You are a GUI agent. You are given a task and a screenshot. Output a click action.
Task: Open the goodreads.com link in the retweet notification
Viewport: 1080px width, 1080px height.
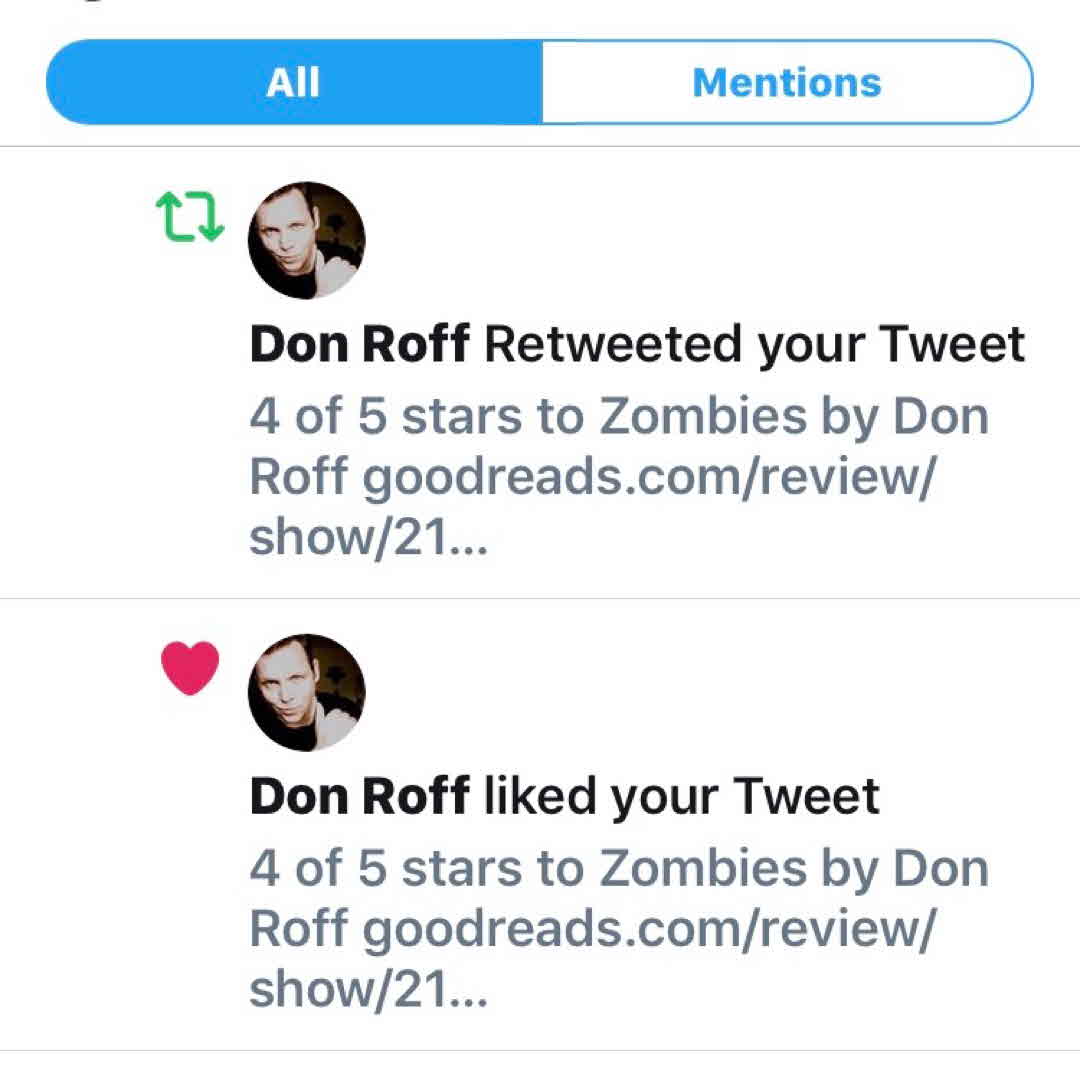point(648,478)
